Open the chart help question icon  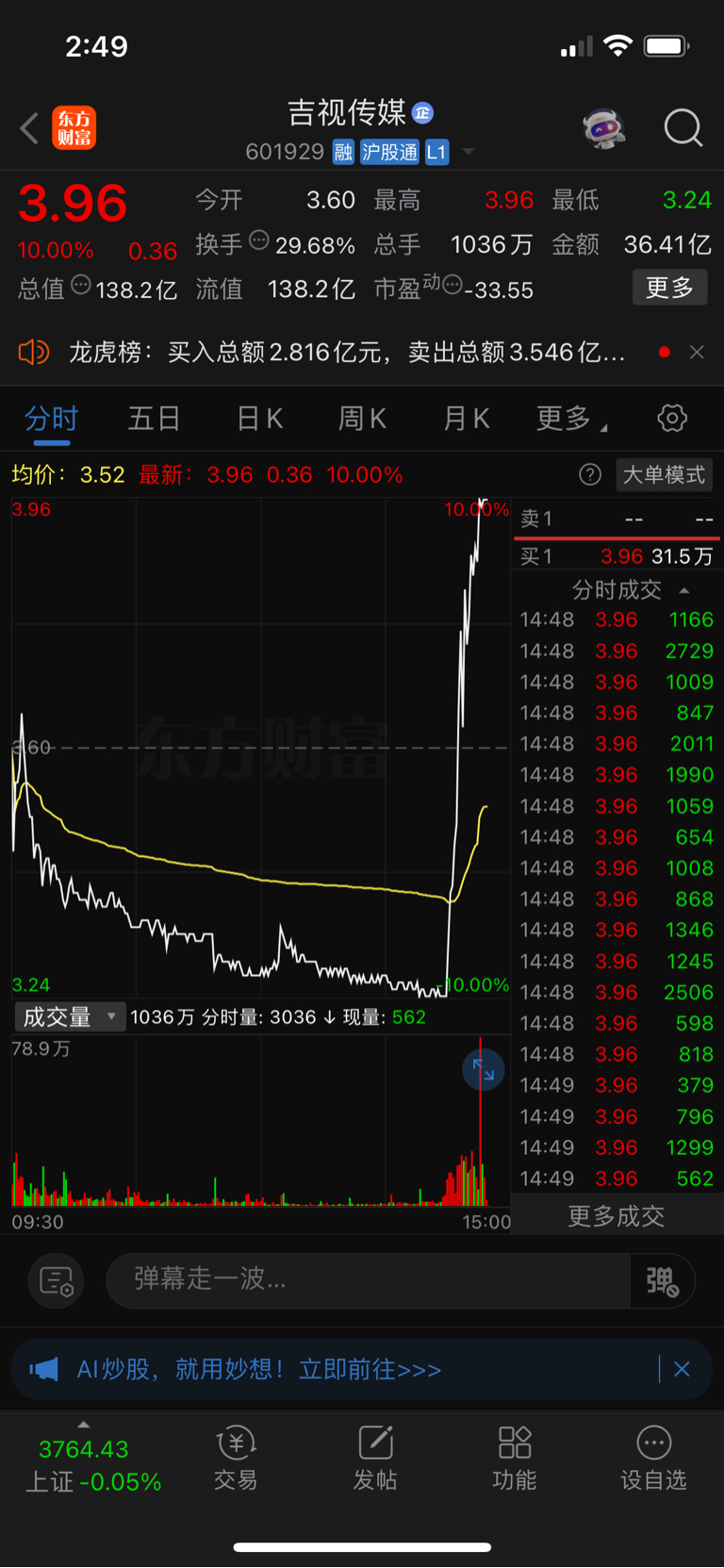(590, 474)
